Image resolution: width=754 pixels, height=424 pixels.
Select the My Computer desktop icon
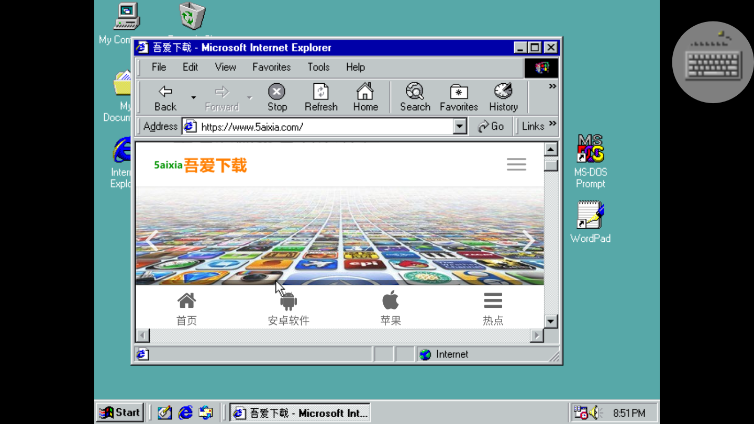click(x=121, y=23)
